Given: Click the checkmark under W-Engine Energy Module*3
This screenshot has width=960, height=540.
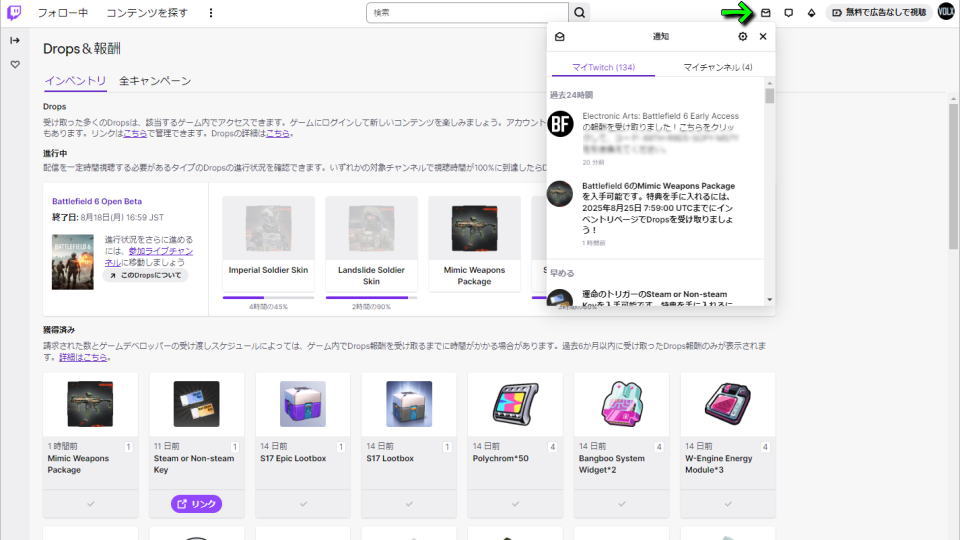Looking at the screenshot, I should 727,504.
